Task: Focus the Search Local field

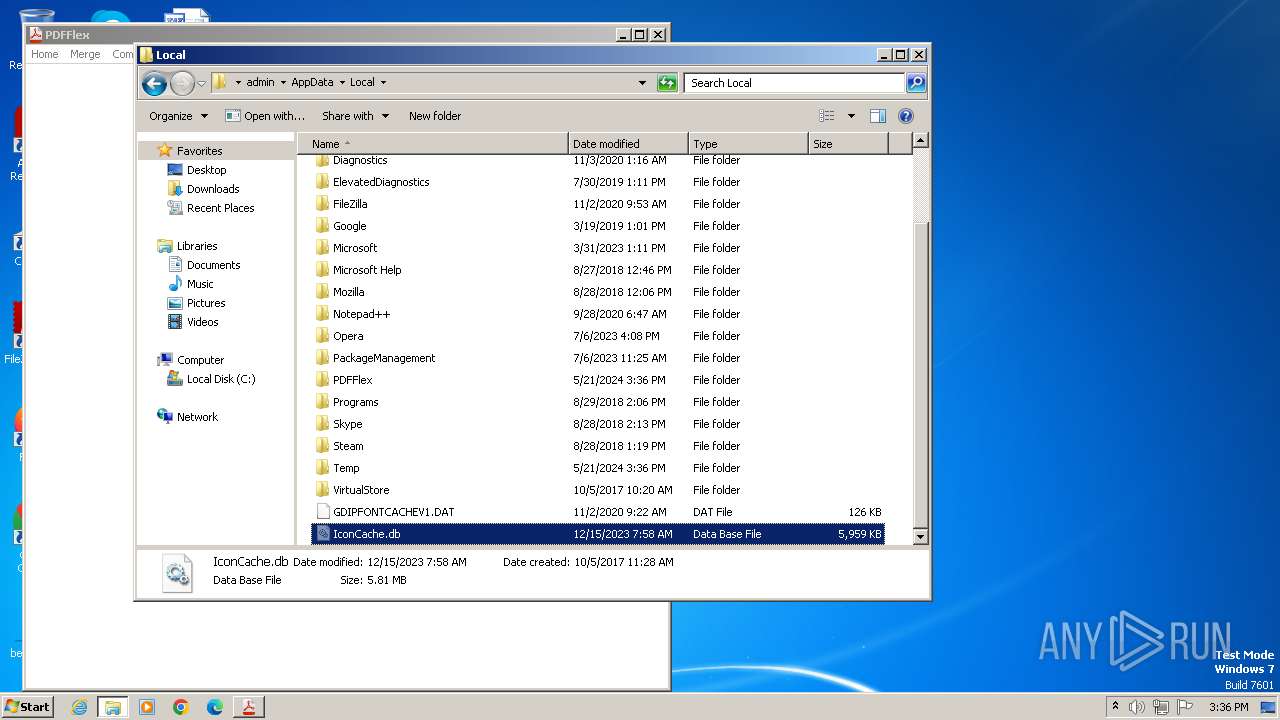Action: (795, 83)
